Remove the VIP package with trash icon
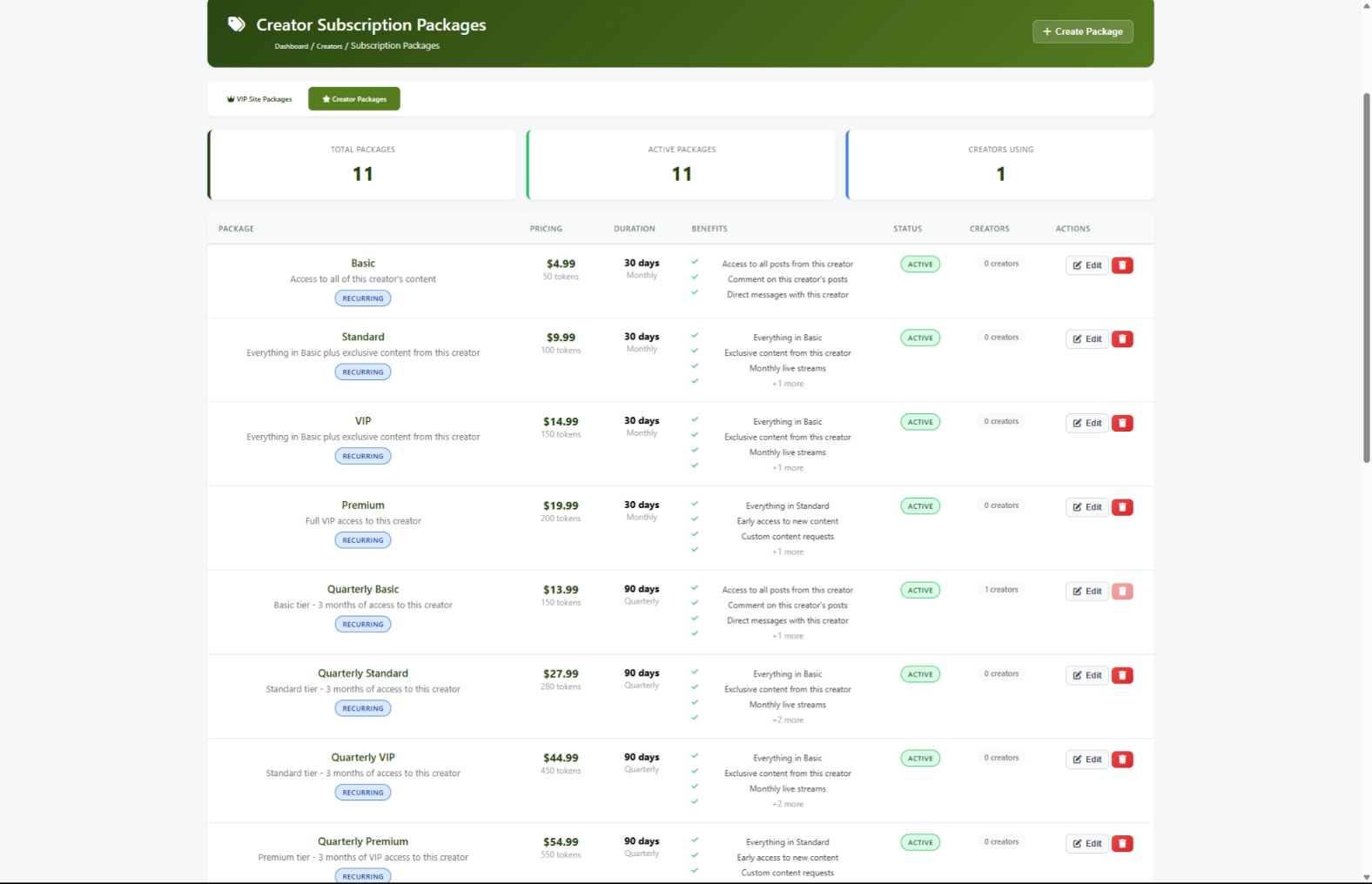The image size is (1372, 884). (1122, 423)
